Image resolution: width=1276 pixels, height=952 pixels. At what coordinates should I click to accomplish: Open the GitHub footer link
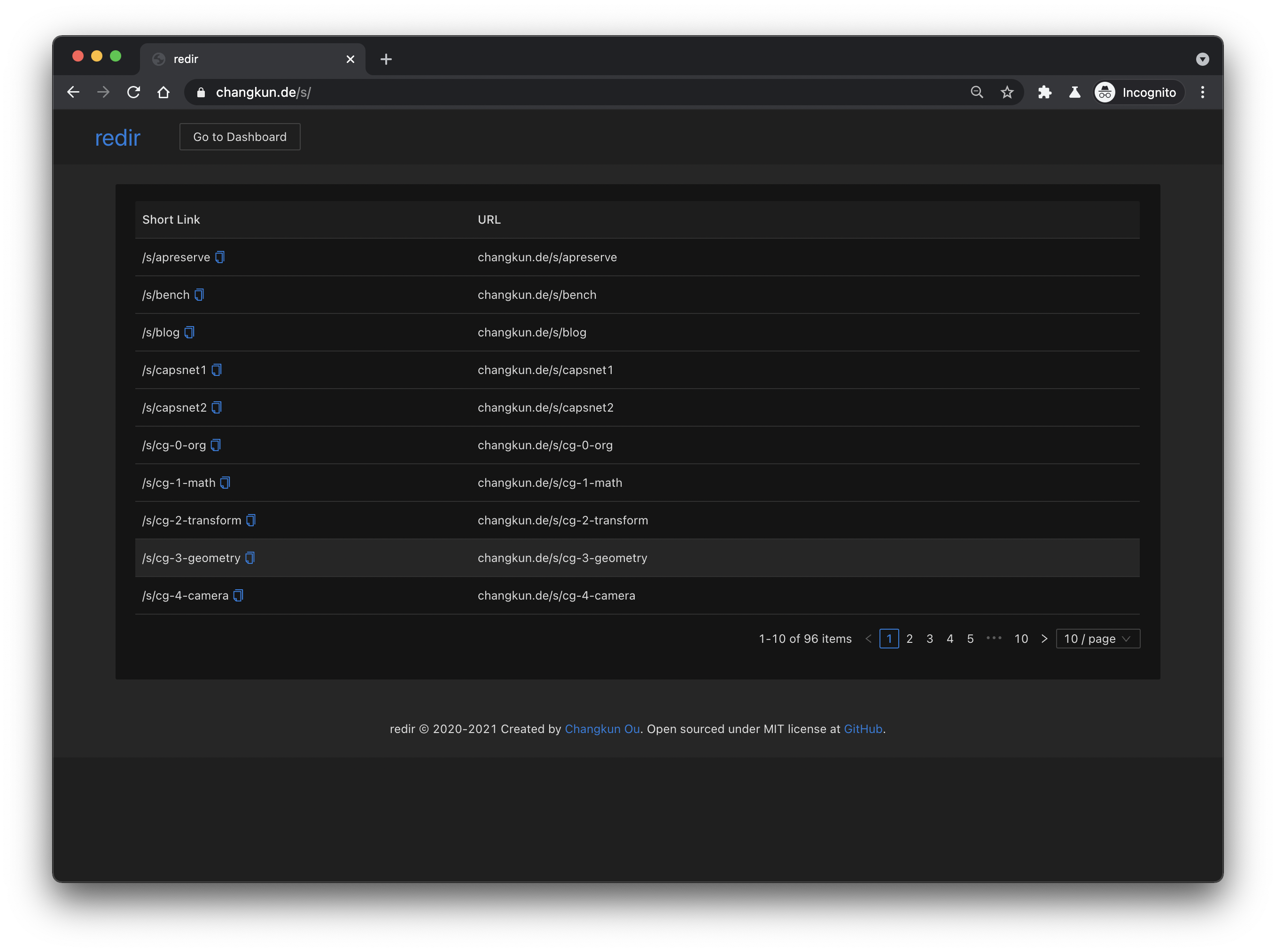point(863,729)
